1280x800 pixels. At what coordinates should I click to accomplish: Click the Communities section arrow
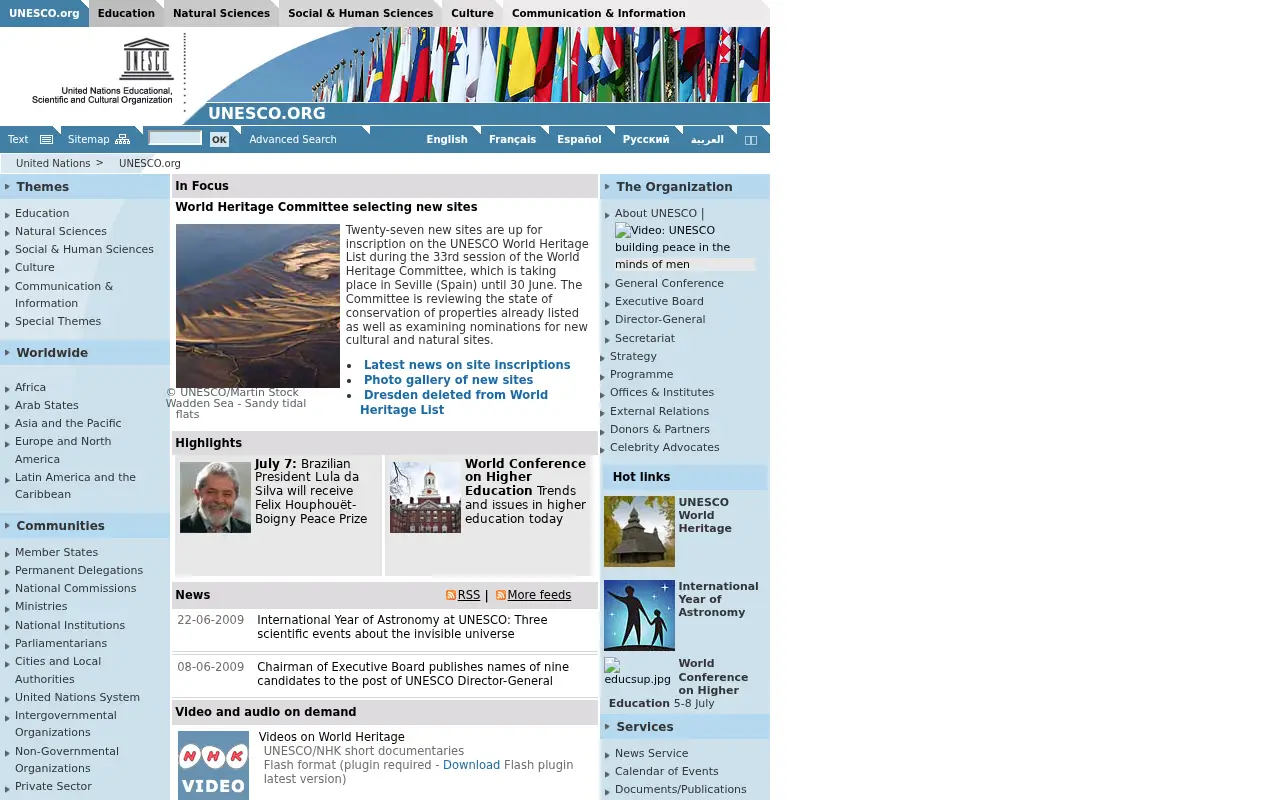7,526
